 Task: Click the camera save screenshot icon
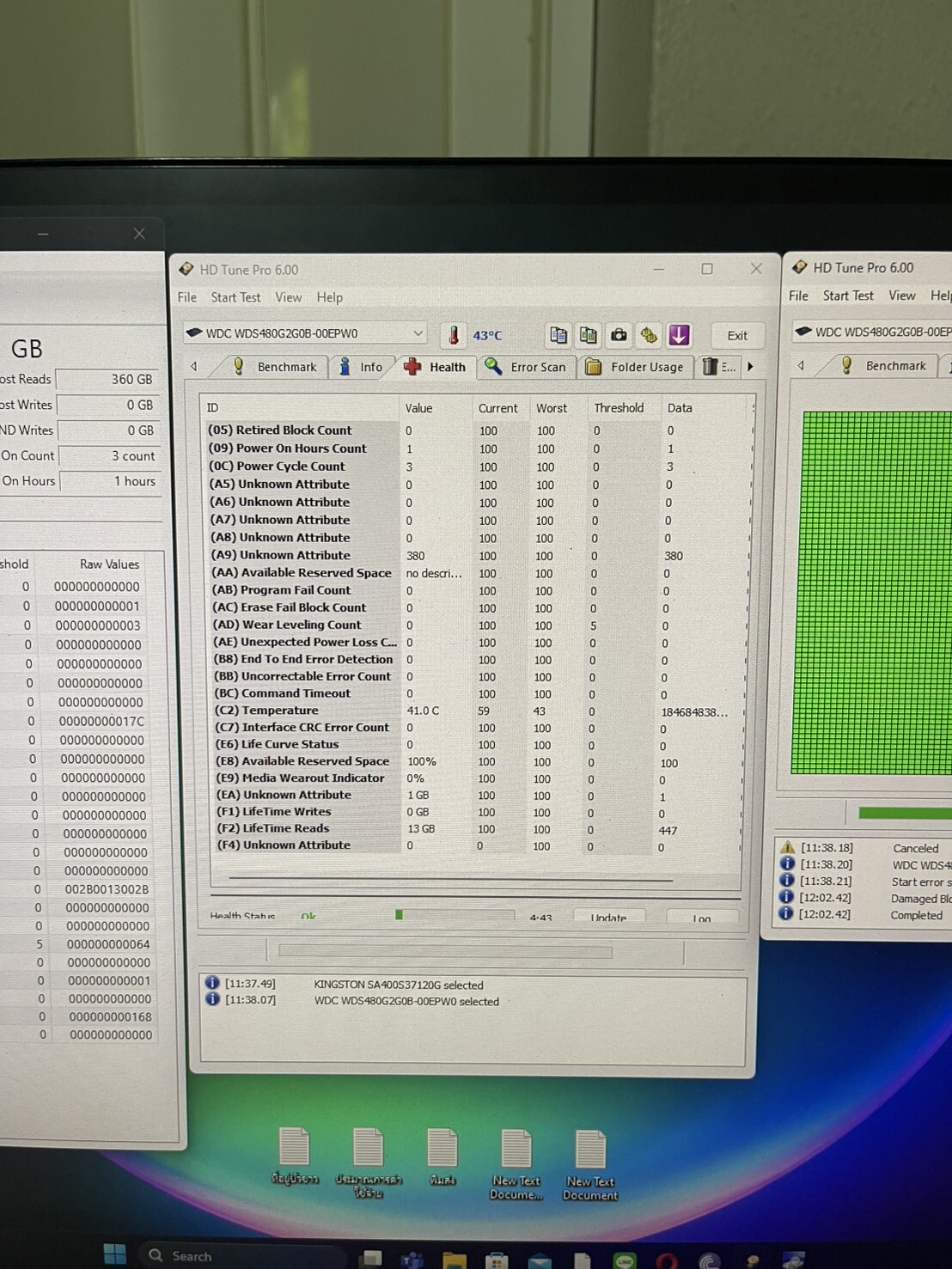[x=619, y=335]
